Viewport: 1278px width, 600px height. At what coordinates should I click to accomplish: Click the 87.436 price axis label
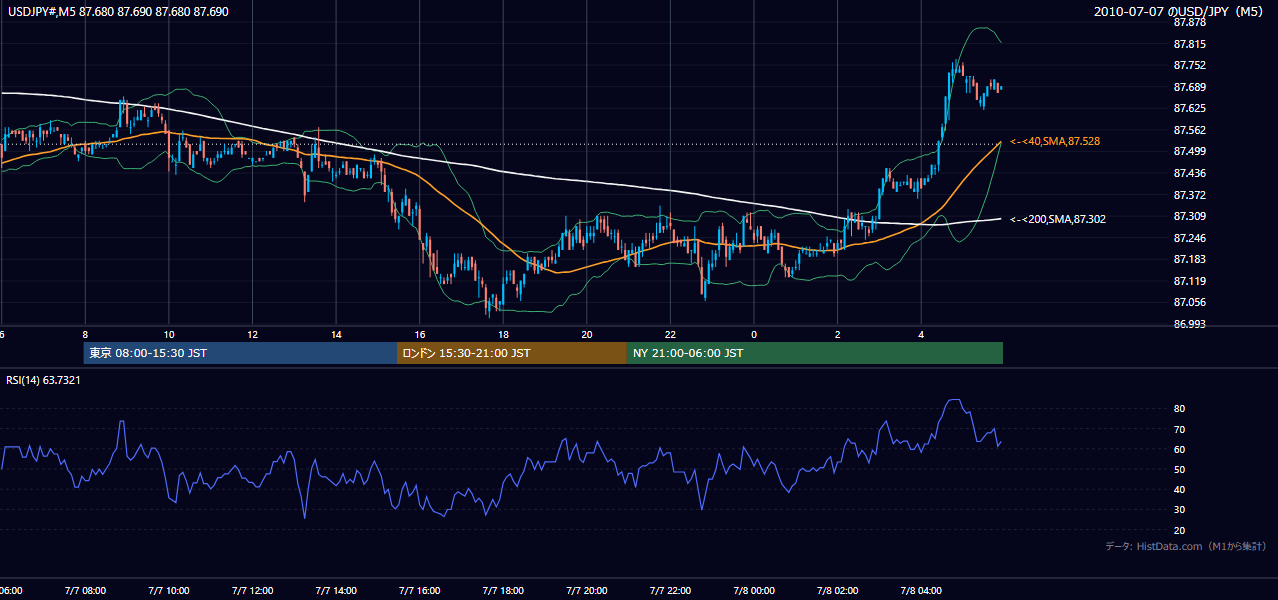click(1189, 173)
